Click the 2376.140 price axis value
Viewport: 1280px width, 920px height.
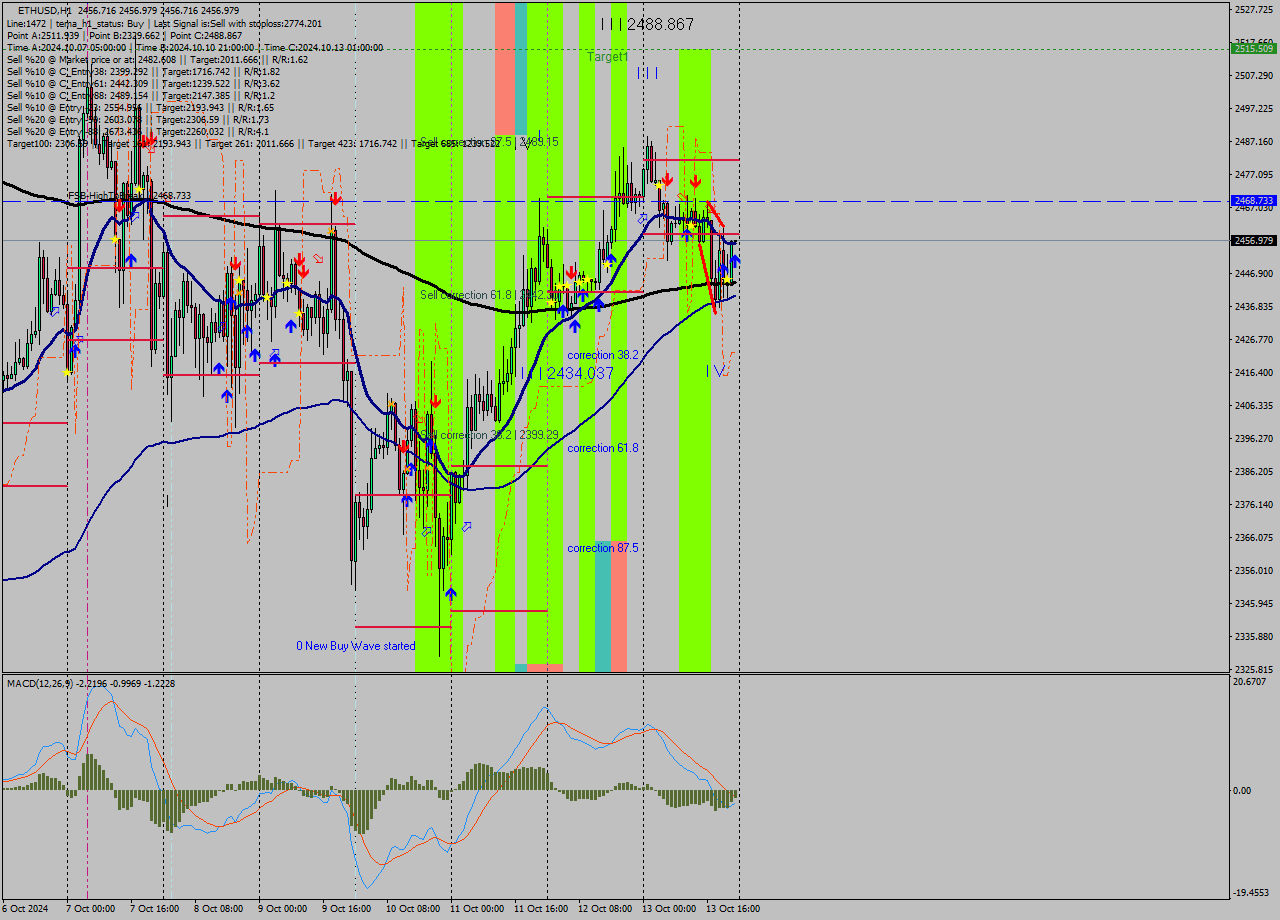pos(1253,504)
